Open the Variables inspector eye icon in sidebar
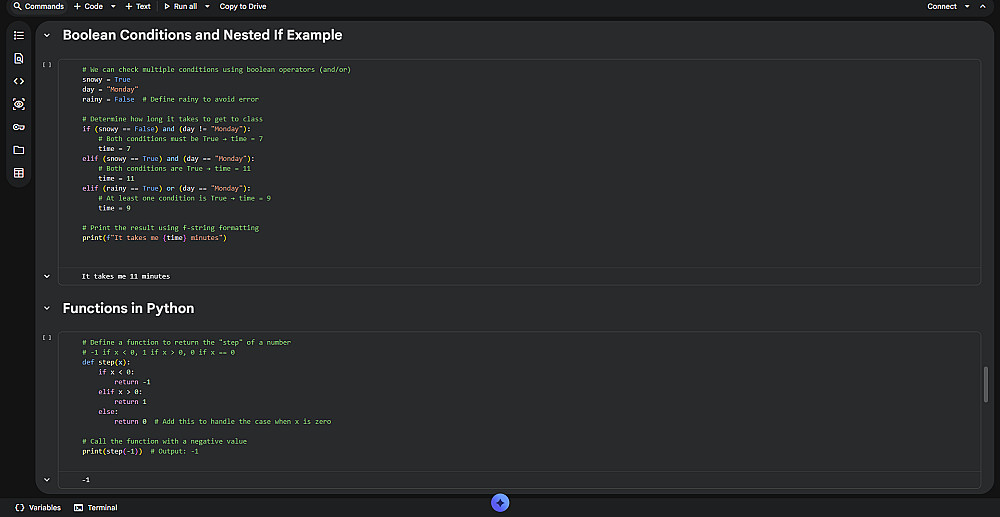The height and width of the screenshot is (517, 1000). pyautogui.click(x=18, y=104)
